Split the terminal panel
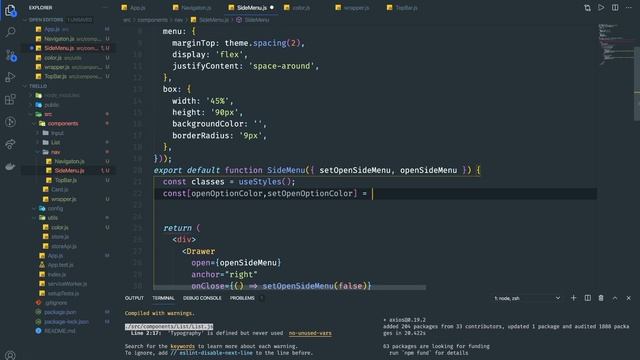 pyautogui.click(x=587, y=298)
